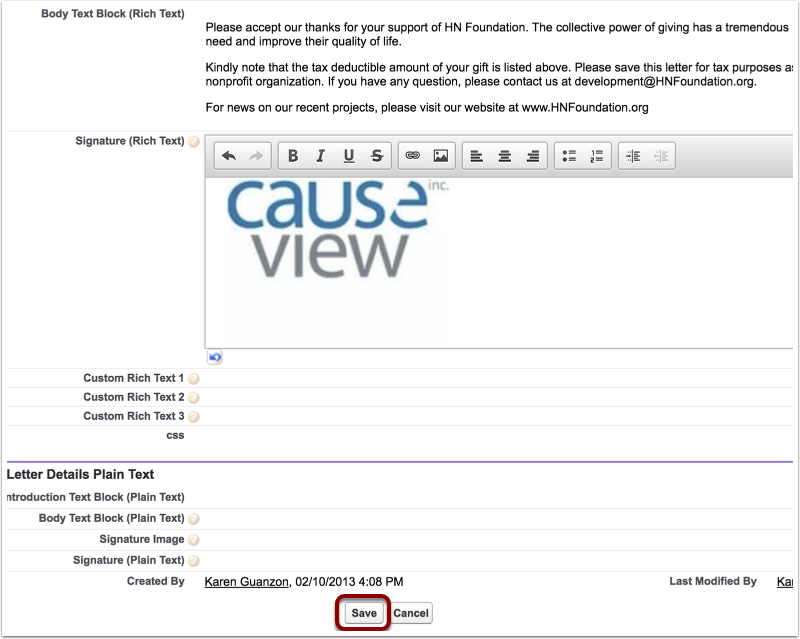
Task: Click the Body Text Block paragraph about HN Foundation support
Action: [x=497, y=34]
